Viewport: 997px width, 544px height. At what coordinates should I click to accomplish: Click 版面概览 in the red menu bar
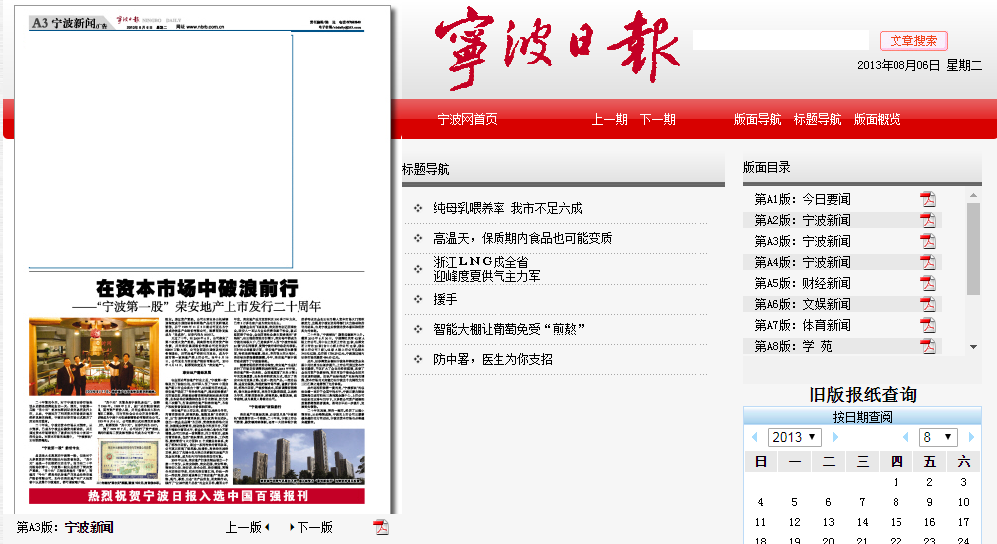tap(877, 119)
